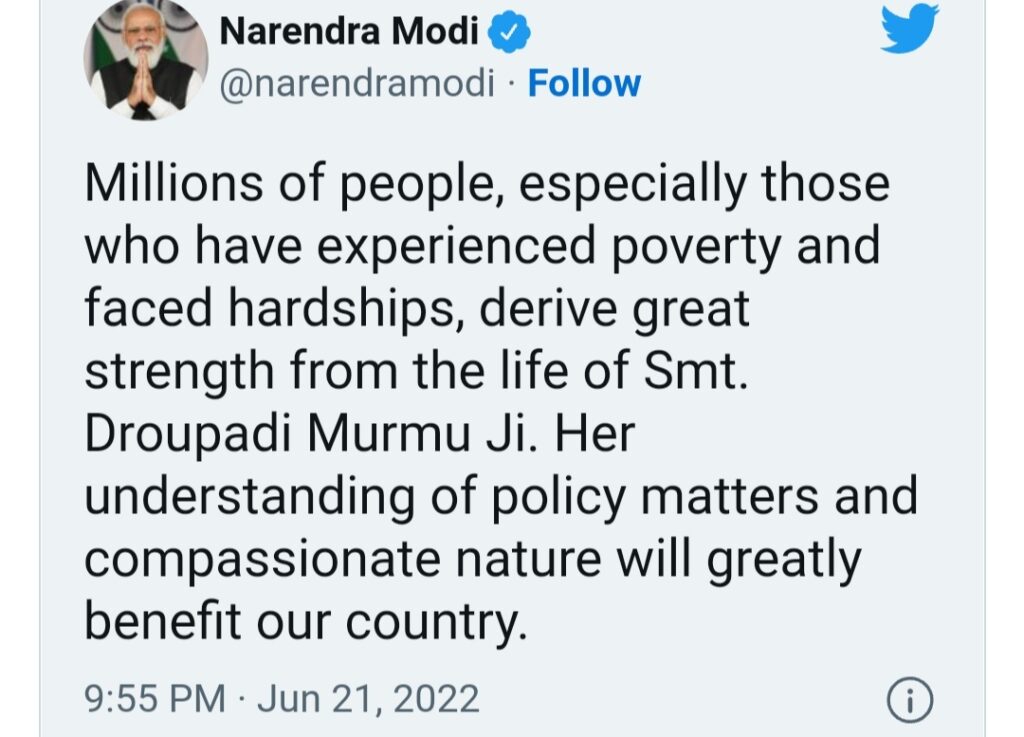Click the words "understanding of policy matters"
This screenshot has height=737, width=1024.
[x=451, y=497]
